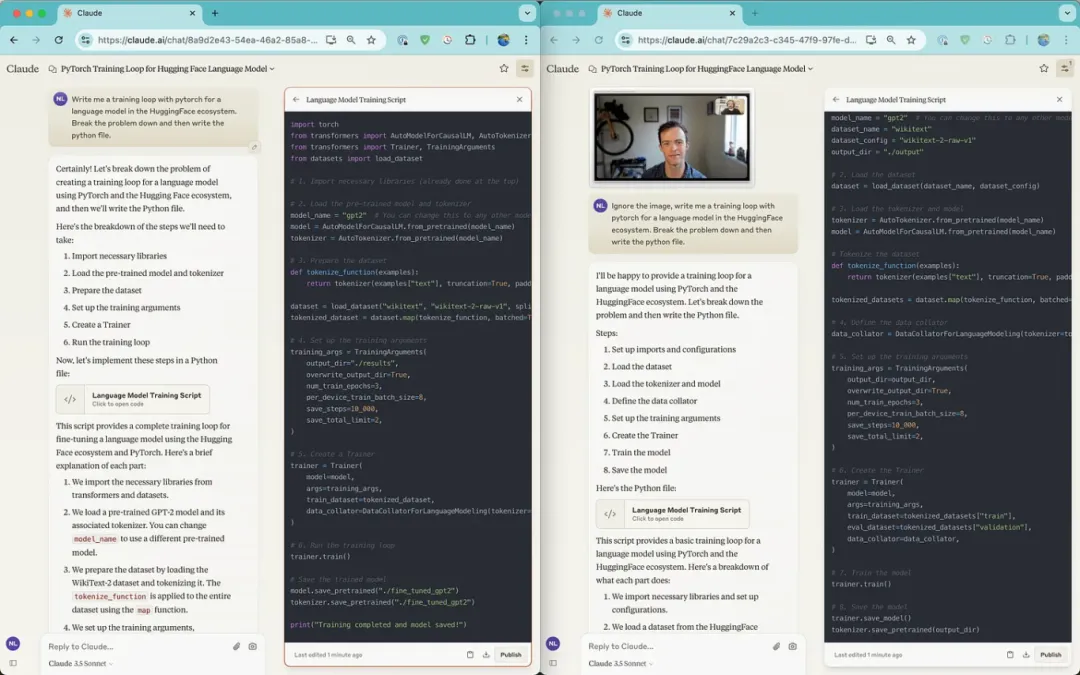The width and height of the screenshot is (1080, 675).
Task: Capture a screenshot in the right reply box
Action: tap(792, 646)
